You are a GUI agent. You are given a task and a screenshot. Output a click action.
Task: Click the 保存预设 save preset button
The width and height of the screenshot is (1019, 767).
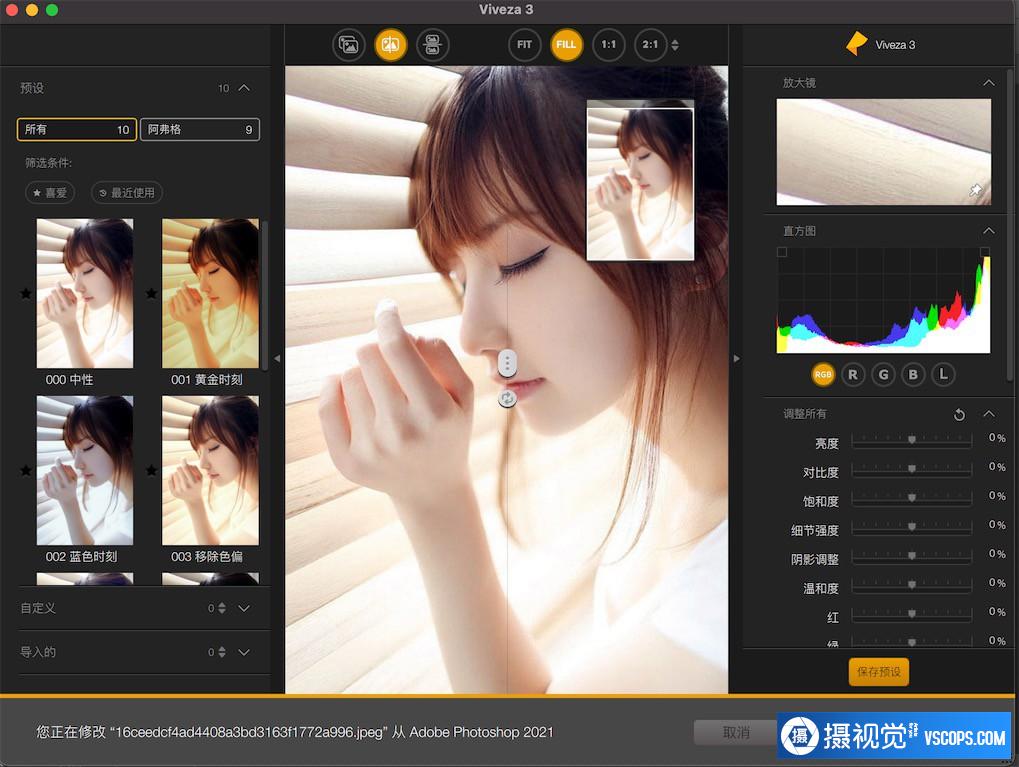tap(879, 672)
